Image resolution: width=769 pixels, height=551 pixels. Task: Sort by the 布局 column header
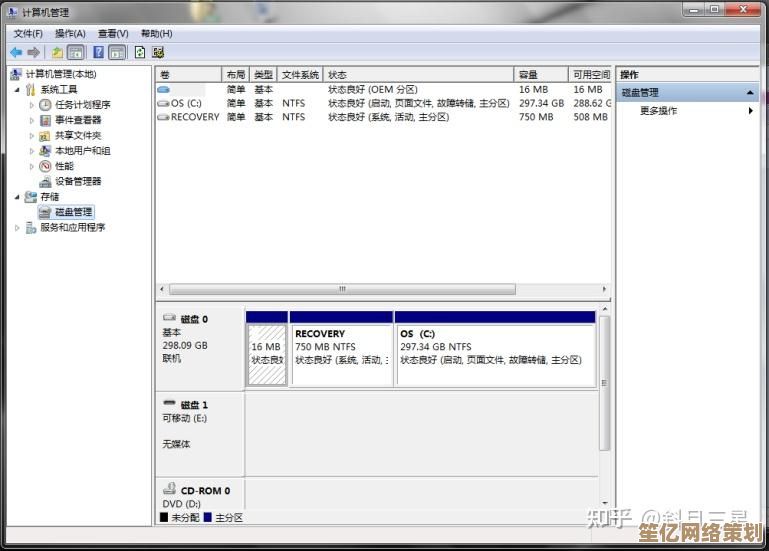pyautogui.click(x=236, y=75)
